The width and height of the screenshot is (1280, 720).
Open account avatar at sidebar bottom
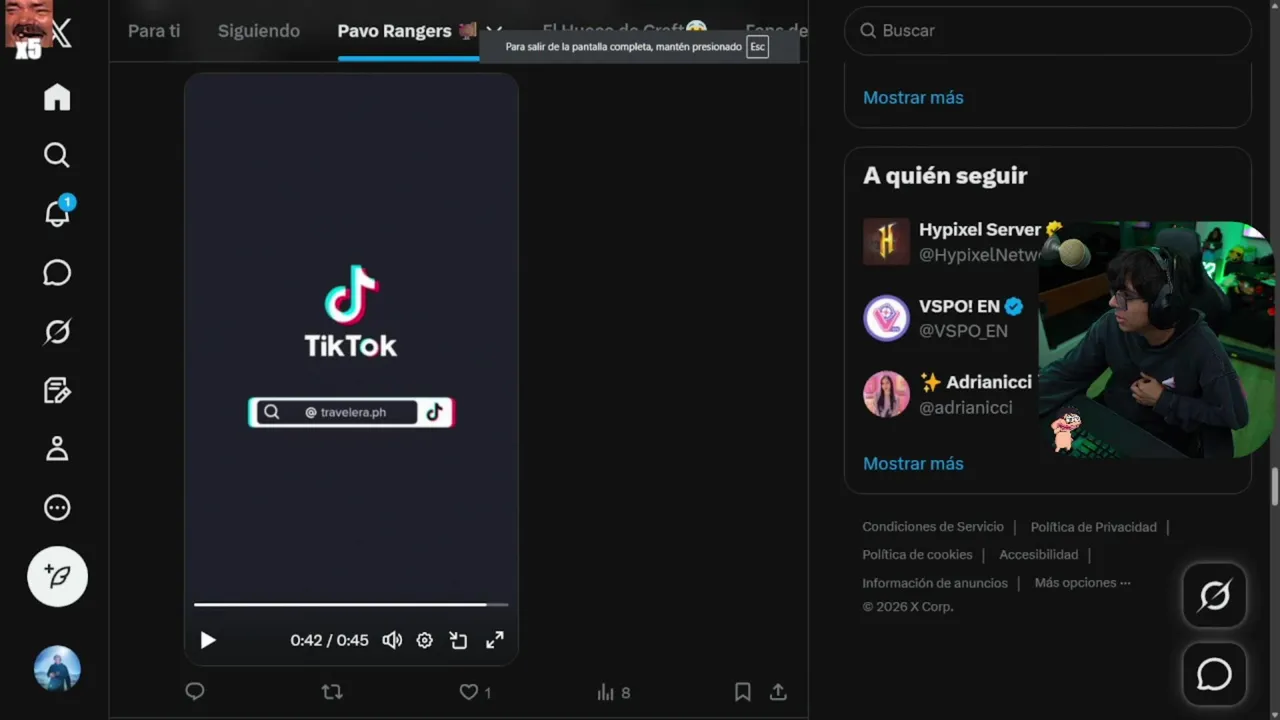tap(57, 668)
